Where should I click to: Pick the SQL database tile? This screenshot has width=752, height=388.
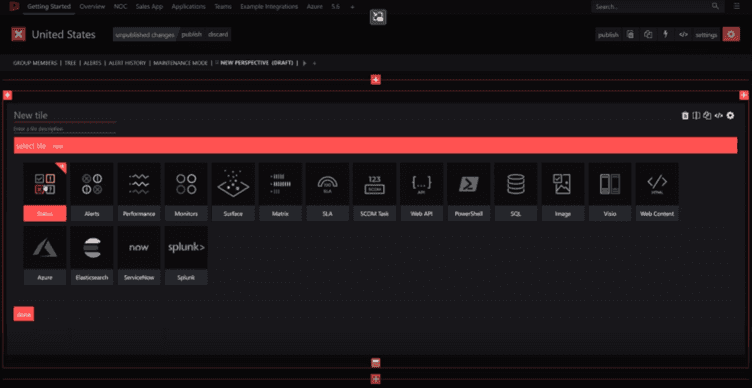pos(516,192)
